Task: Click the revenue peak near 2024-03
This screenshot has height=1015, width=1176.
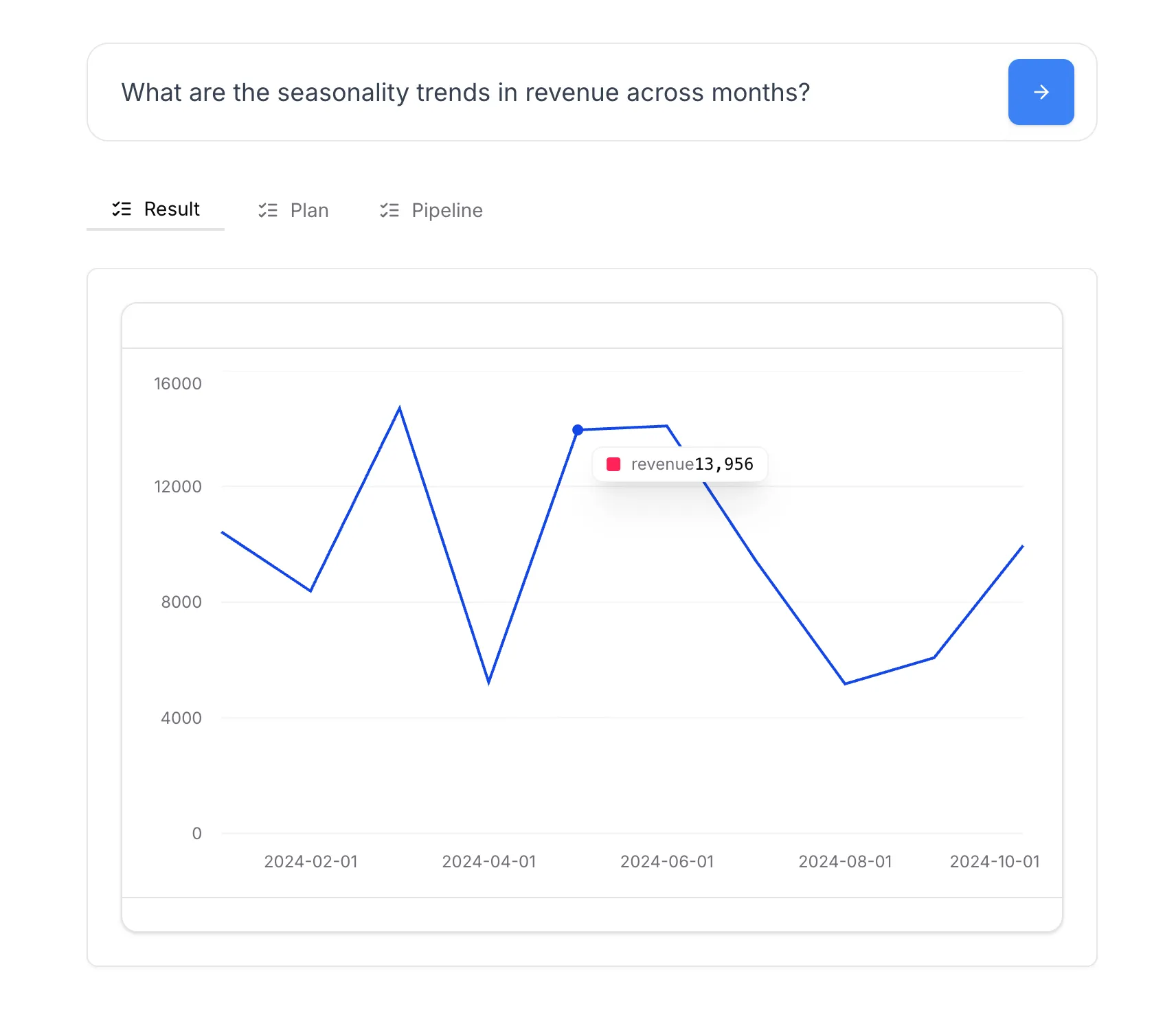Action: (x=400, y=407)
